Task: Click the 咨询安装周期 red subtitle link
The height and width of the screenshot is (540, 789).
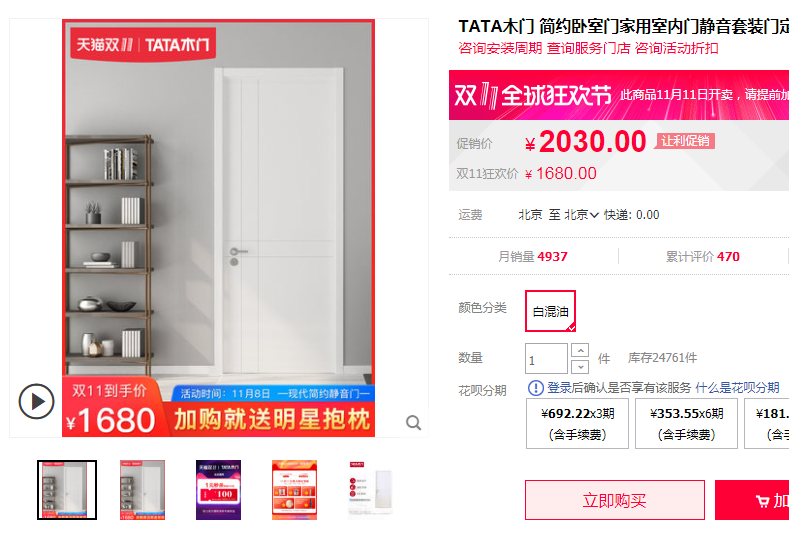Action: click(500, 48)
